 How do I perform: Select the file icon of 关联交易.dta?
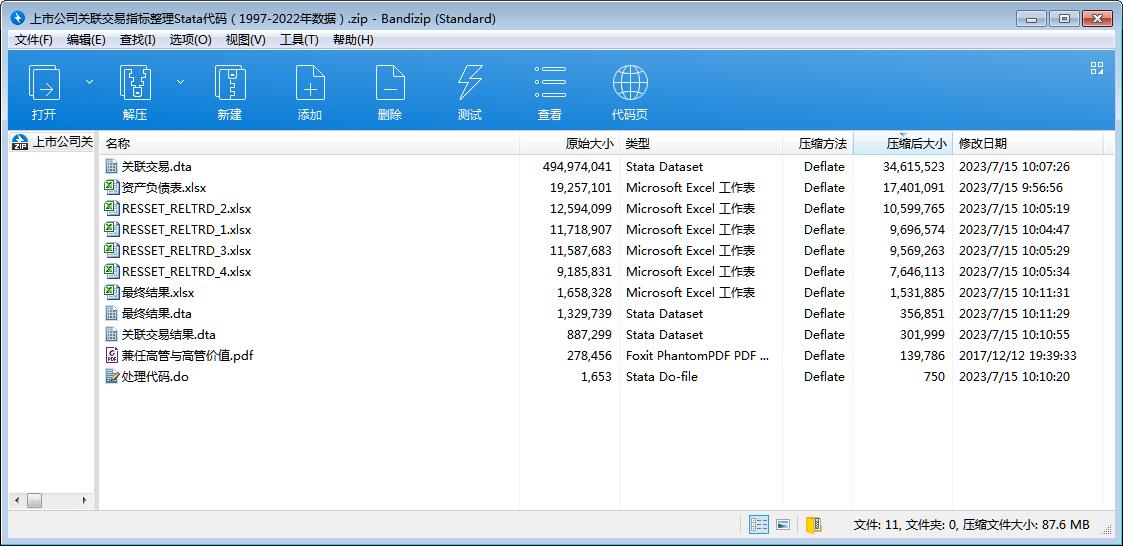click(111, 166)
